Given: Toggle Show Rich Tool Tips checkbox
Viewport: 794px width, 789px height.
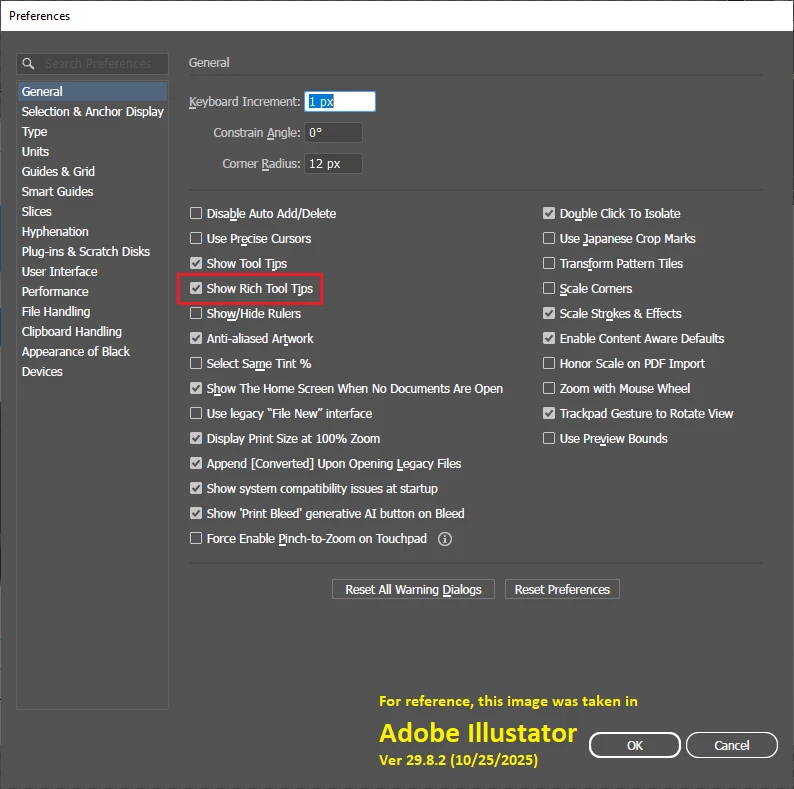Looking at the screenshot, I should [x=196, y=288].
